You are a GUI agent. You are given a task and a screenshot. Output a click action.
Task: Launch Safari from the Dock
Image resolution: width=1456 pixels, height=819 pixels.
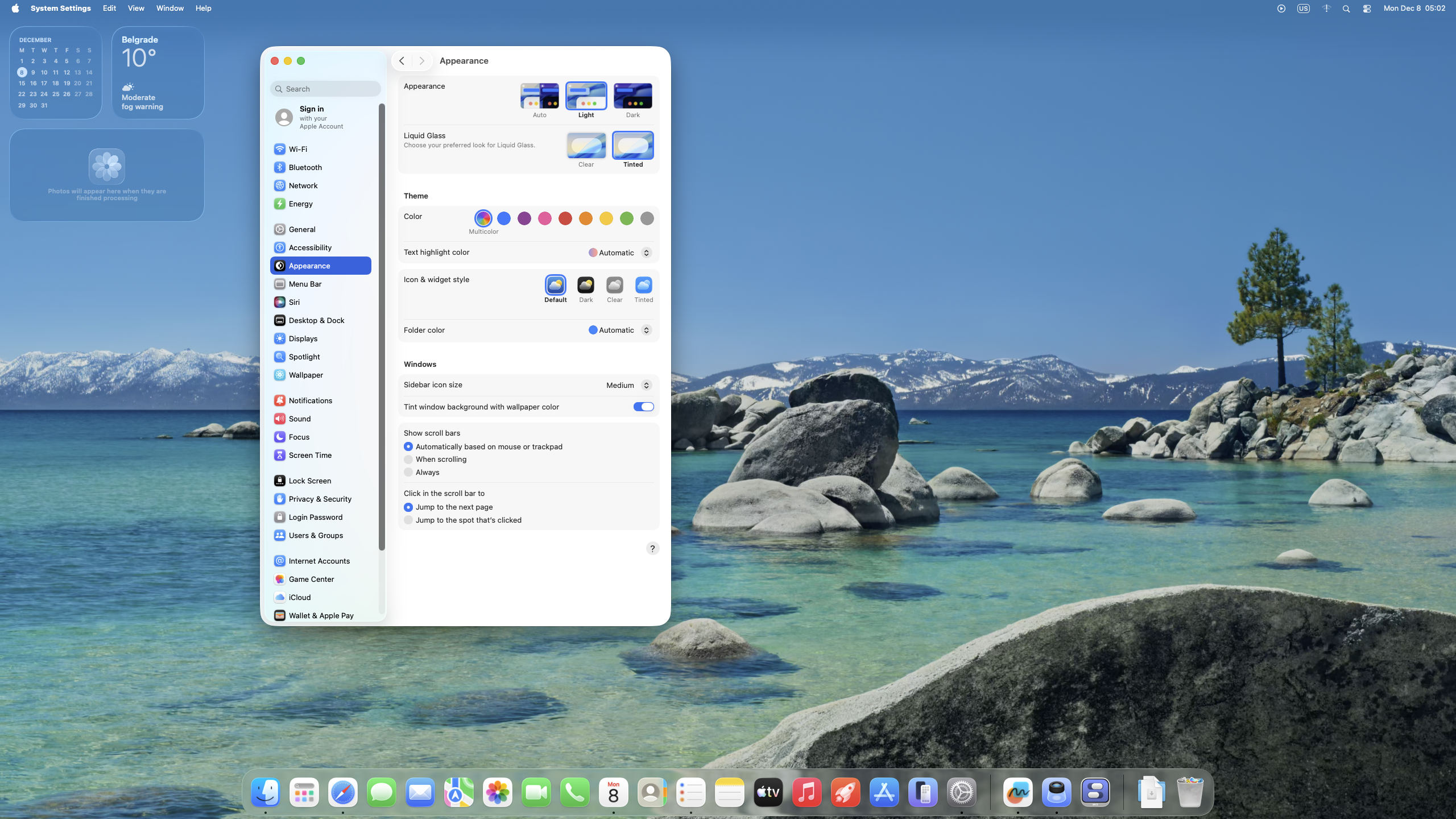342,792
